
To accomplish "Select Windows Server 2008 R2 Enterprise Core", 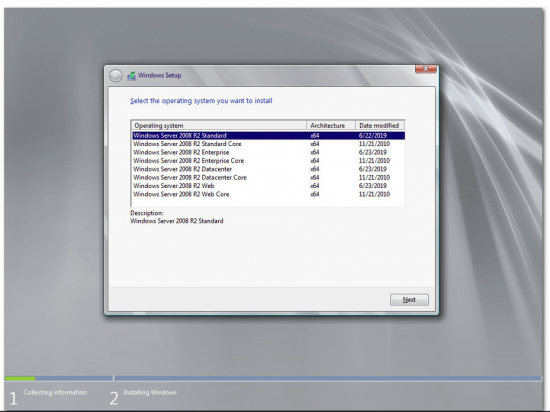I will point(269,161).
